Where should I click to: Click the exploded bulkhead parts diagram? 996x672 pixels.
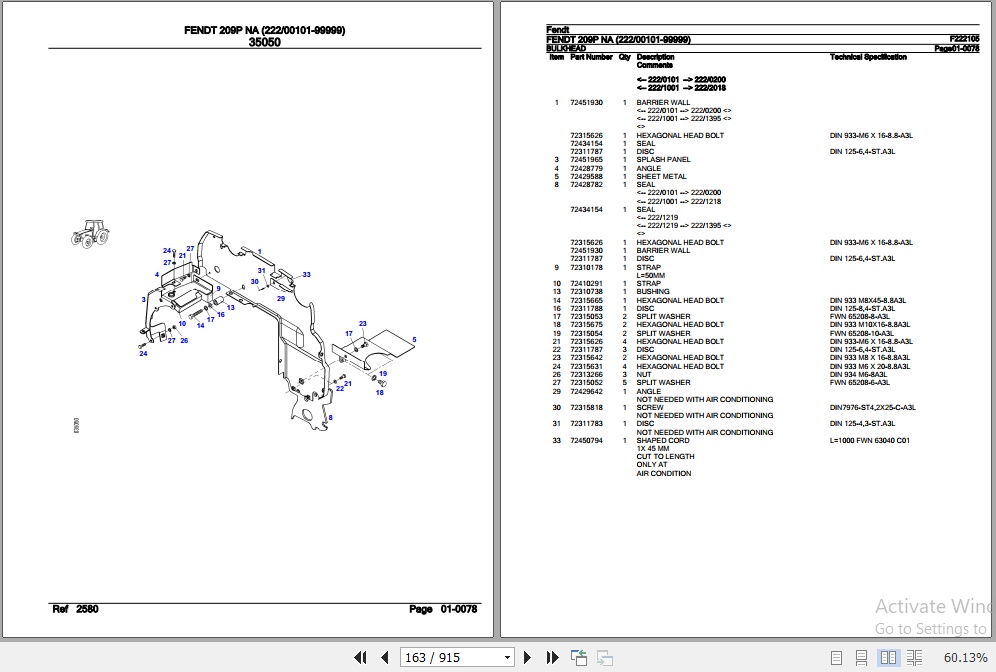tap(276, 330)
